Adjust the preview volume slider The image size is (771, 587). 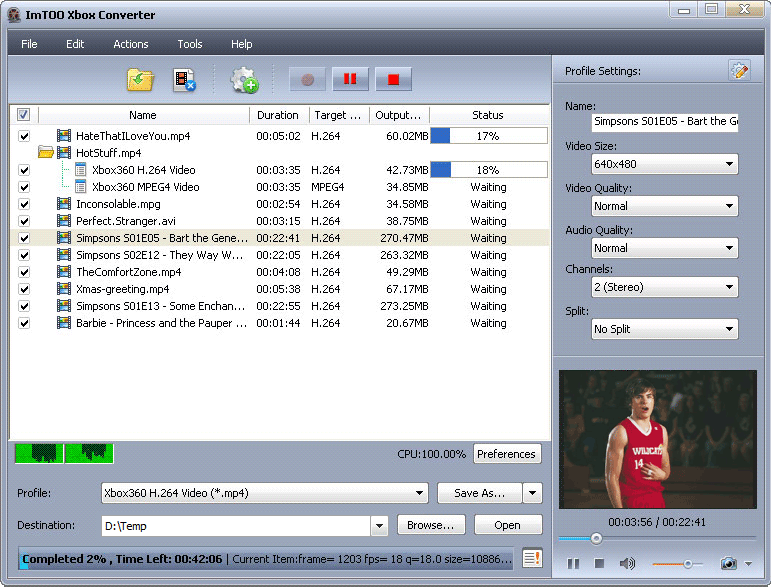[x=687, y=564]
